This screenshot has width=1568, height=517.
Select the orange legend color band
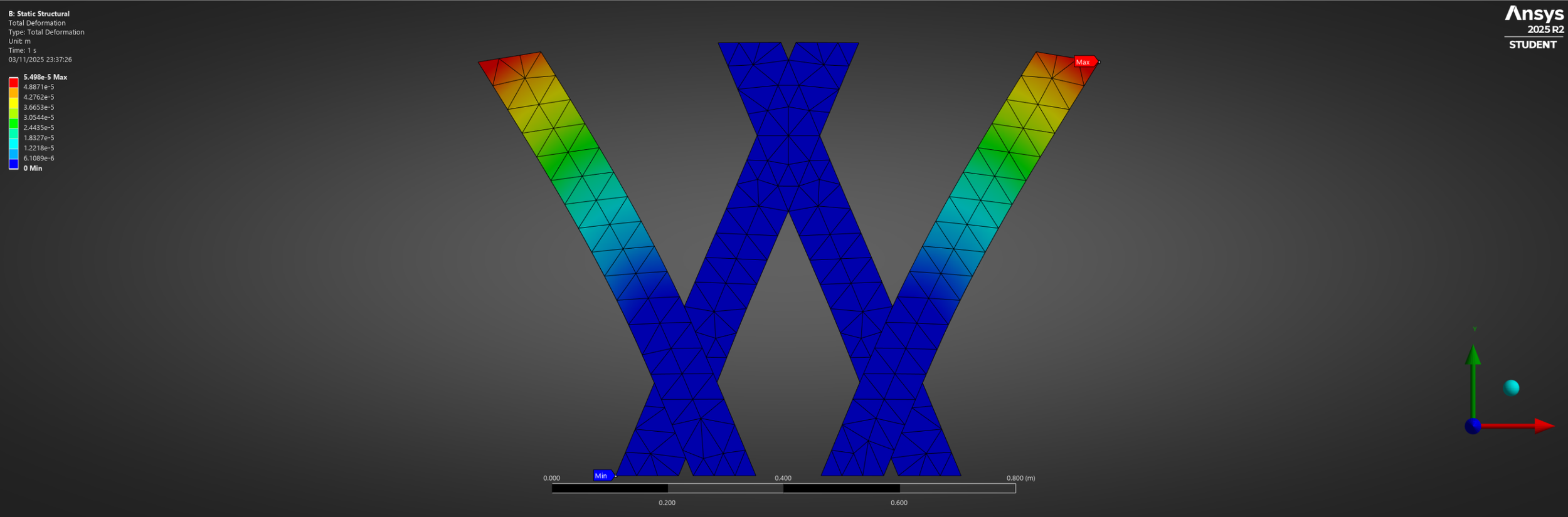coord(13,92)
